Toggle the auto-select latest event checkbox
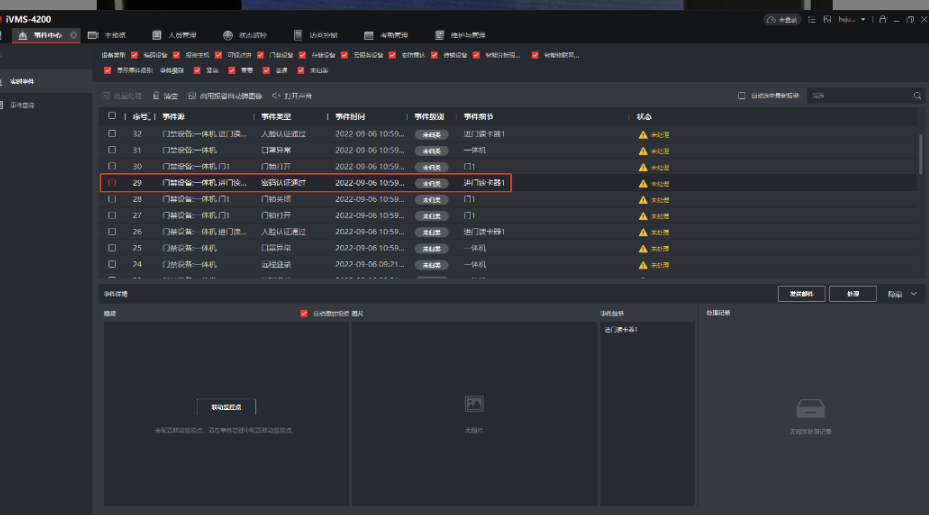This screenshot has height=515, width=929. click(x=741, y=96)
